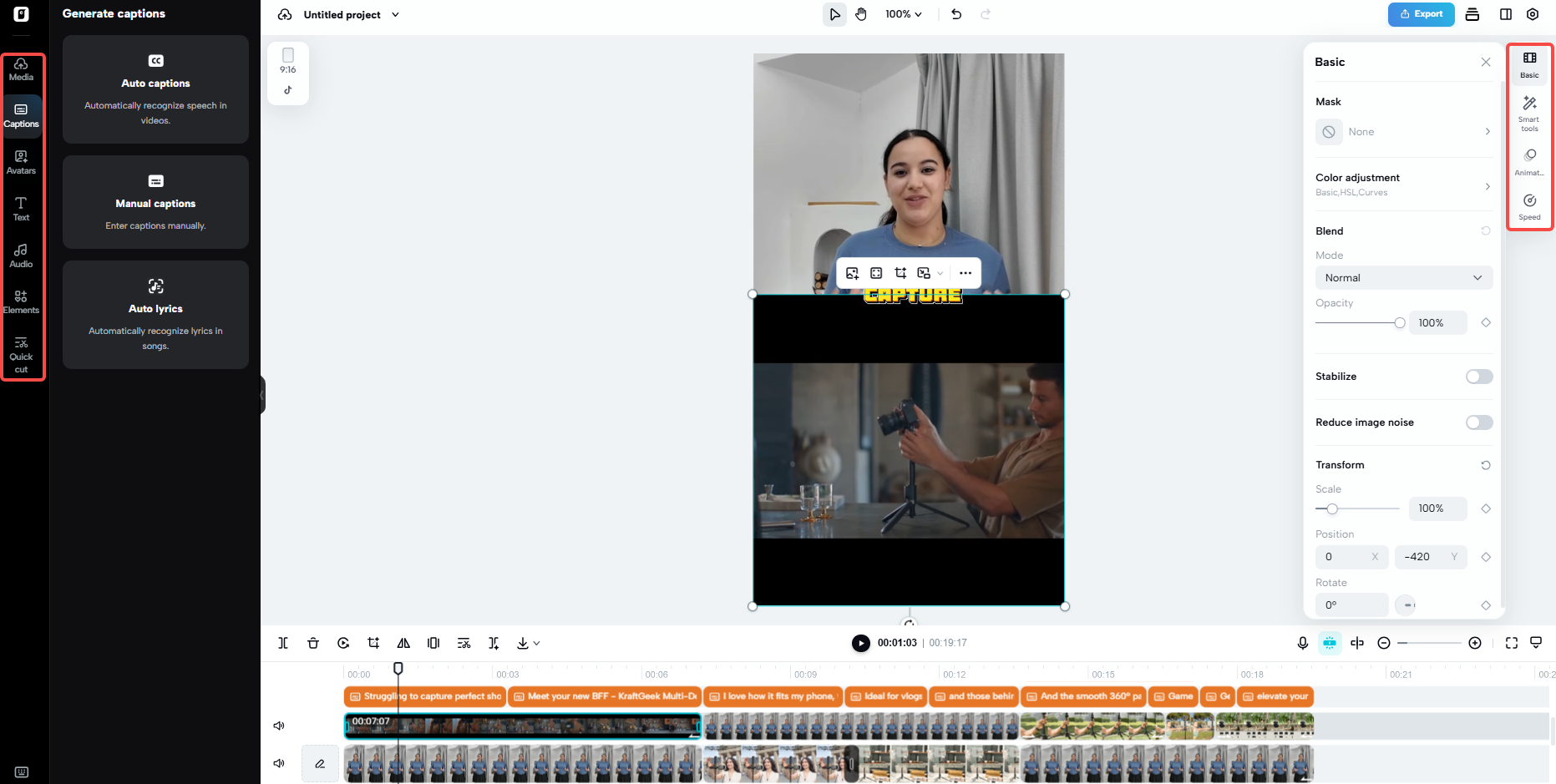The width and height of the screenshot is (1556, 784).
Task: Delete the selected clip using the trash icon
Action: pyautogui.click(x=313, y=643)
